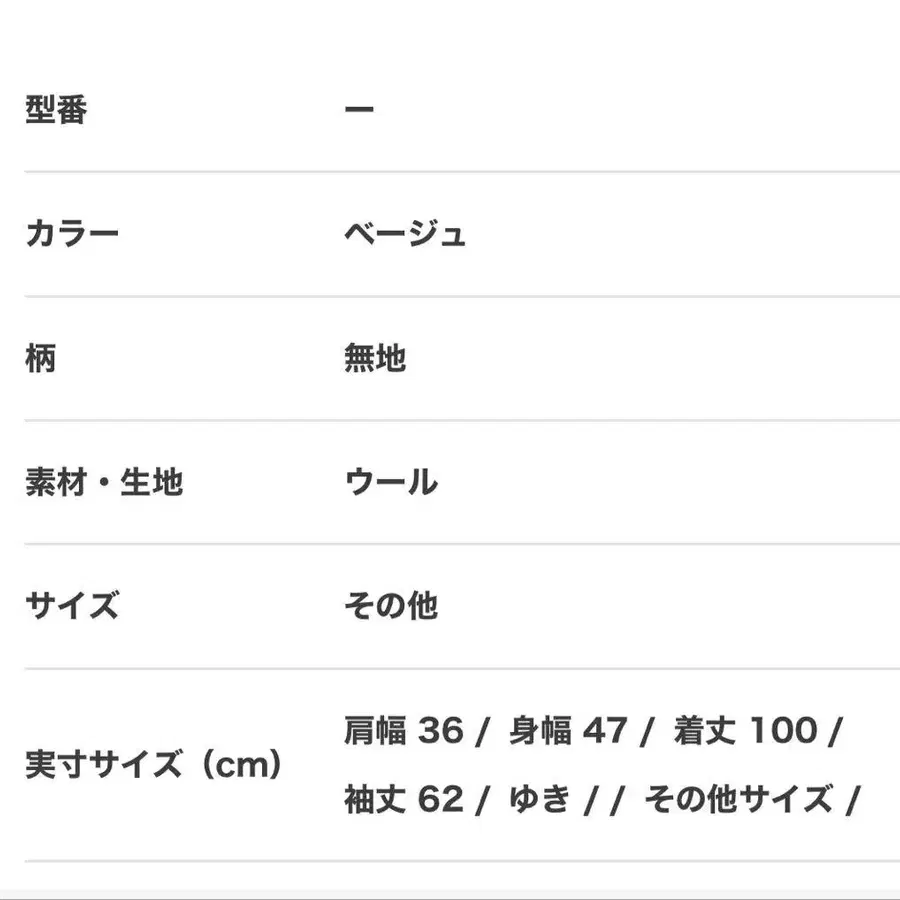
Task: Click the サイズ row label
Action: (x=72, y=606)
